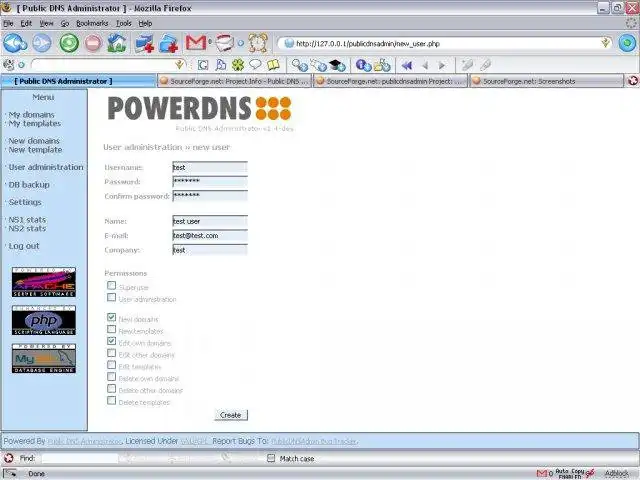
Task: Open My templates in the menu
Action: click(35, 123)
